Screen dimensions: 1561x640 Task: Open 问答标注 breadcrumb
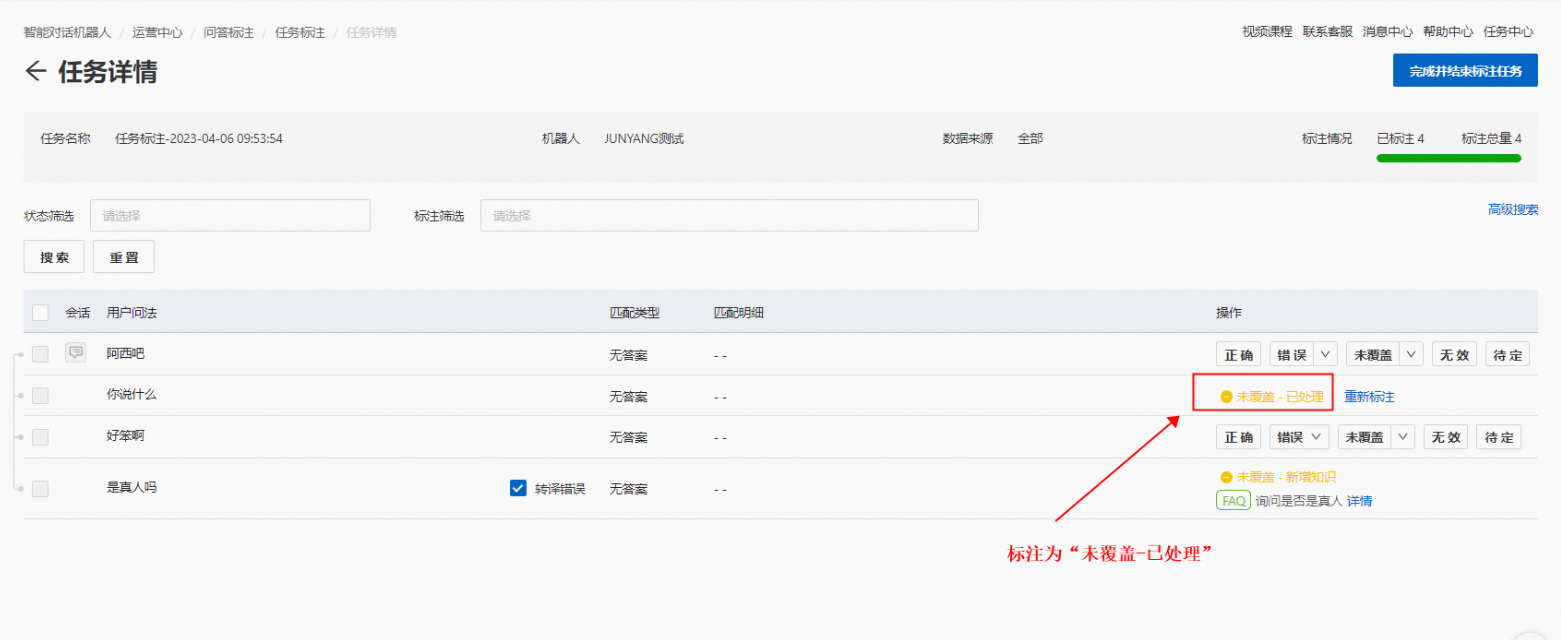[228, 32]
